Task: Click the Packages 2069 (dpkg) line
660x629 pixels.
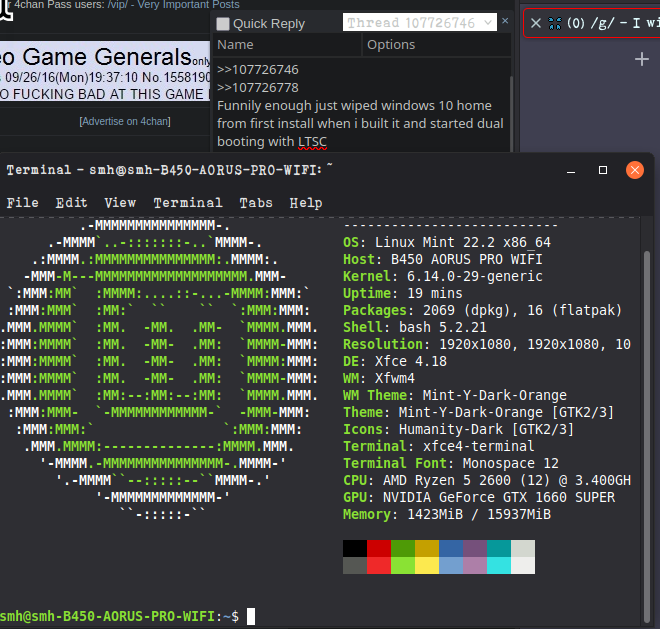Action: tap(482, 310)
